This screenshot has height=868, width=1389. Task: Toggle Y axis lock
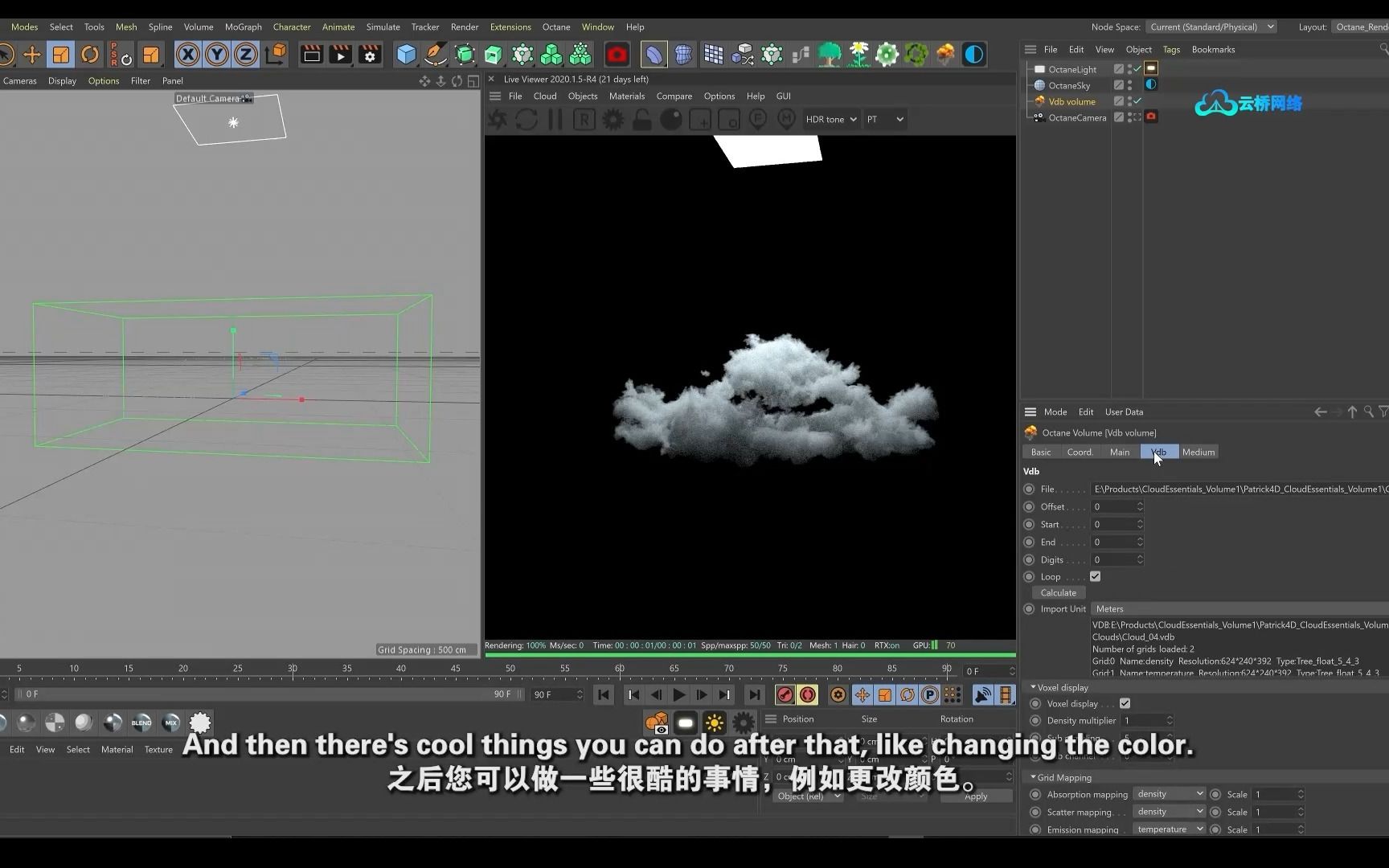217,55
